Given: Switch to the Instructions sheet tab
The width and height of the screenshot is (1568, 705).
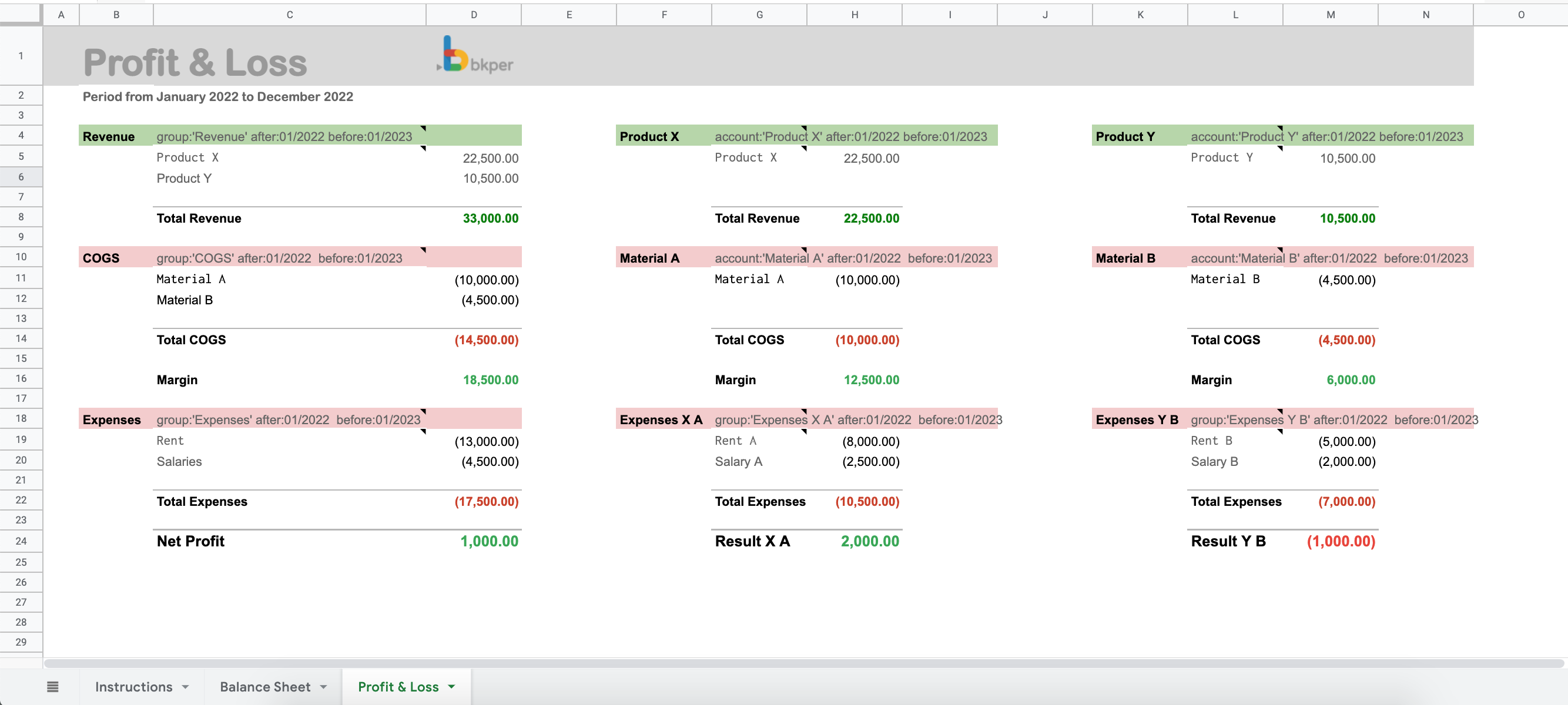Looking at the screenshot, I should click(133, 687).
